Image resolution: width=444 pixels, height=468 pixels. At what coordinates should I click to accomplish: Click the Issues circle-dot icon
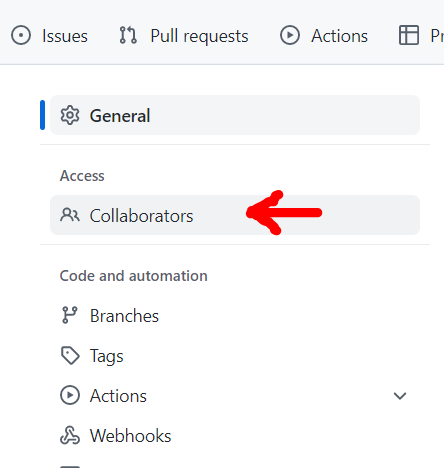point(21,35)
